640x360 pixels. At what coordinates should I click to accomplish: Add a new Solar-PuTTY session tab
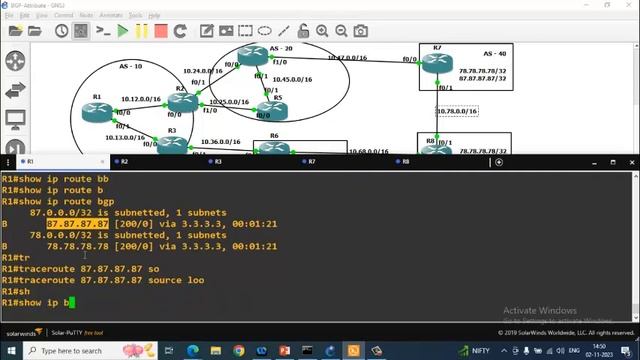coord(499,162)
